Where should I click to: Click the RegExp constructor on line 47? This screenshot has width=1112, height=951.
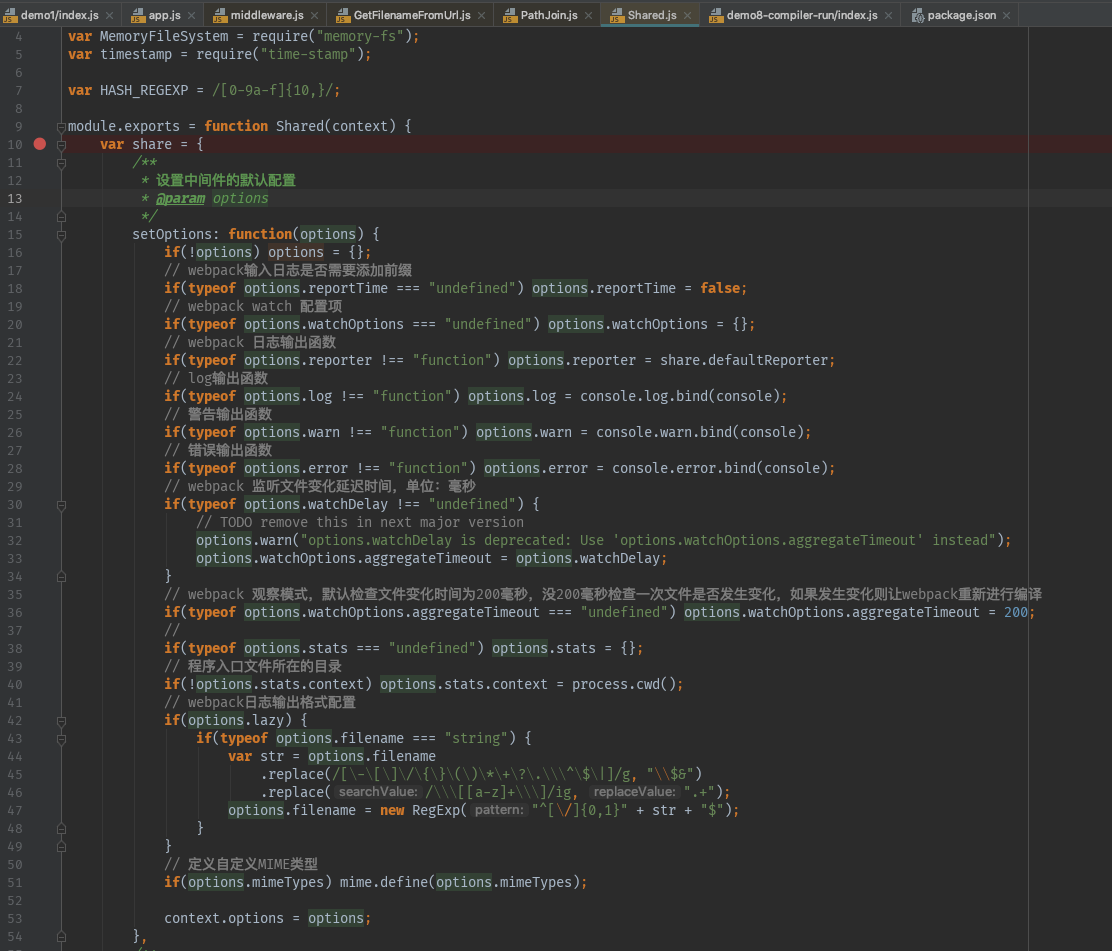click(435, 810)
